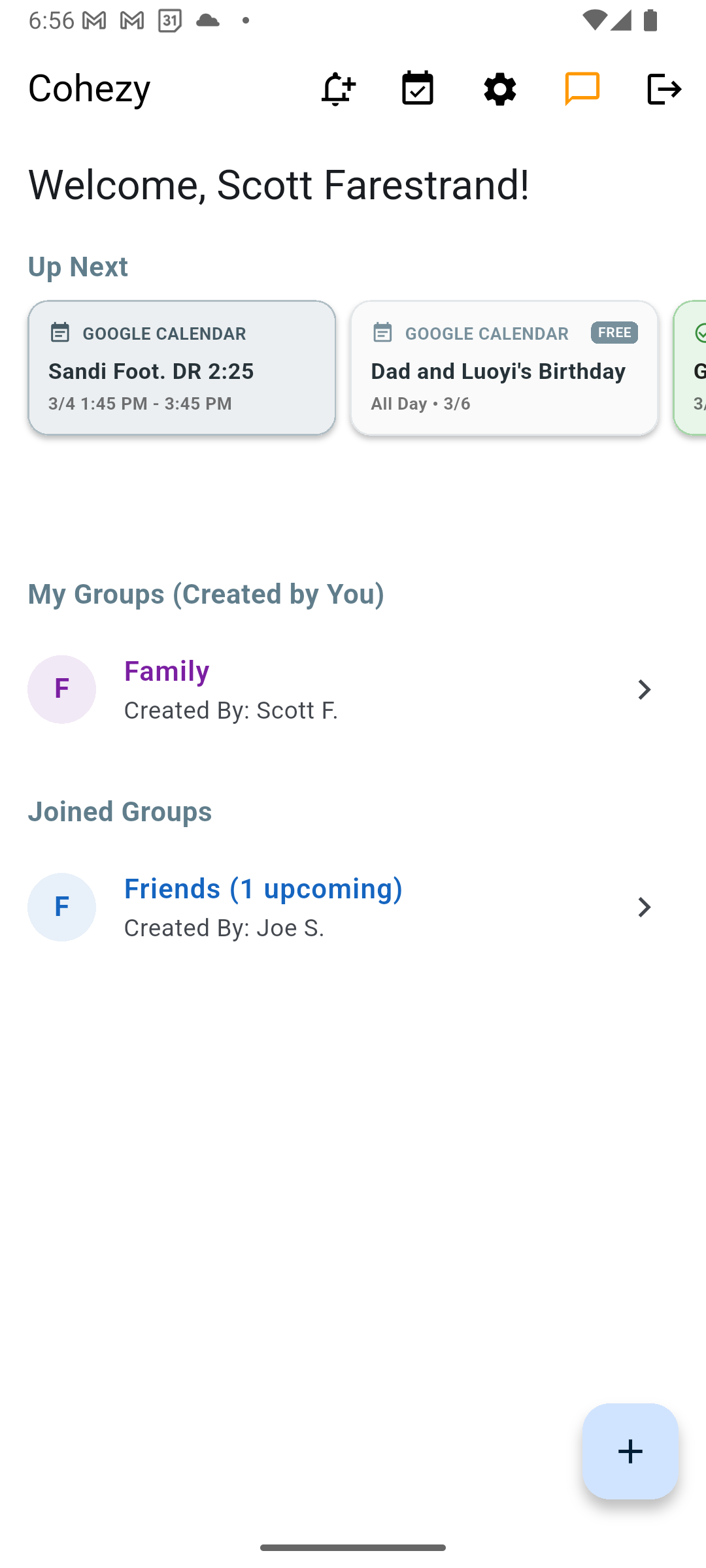Open Dad and Luoyi's Birthday event card
The height and width of the screenshot is (1568, 706).
[x=504, y=368]
